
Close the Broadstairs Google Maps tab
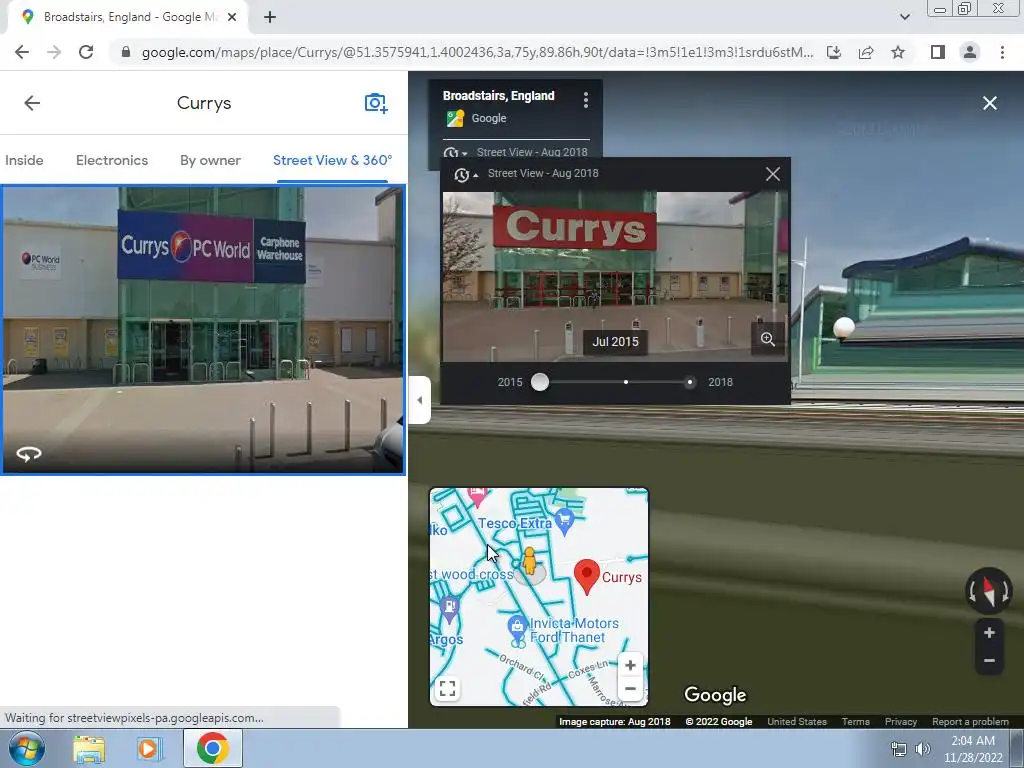click(x=232, y=18)
